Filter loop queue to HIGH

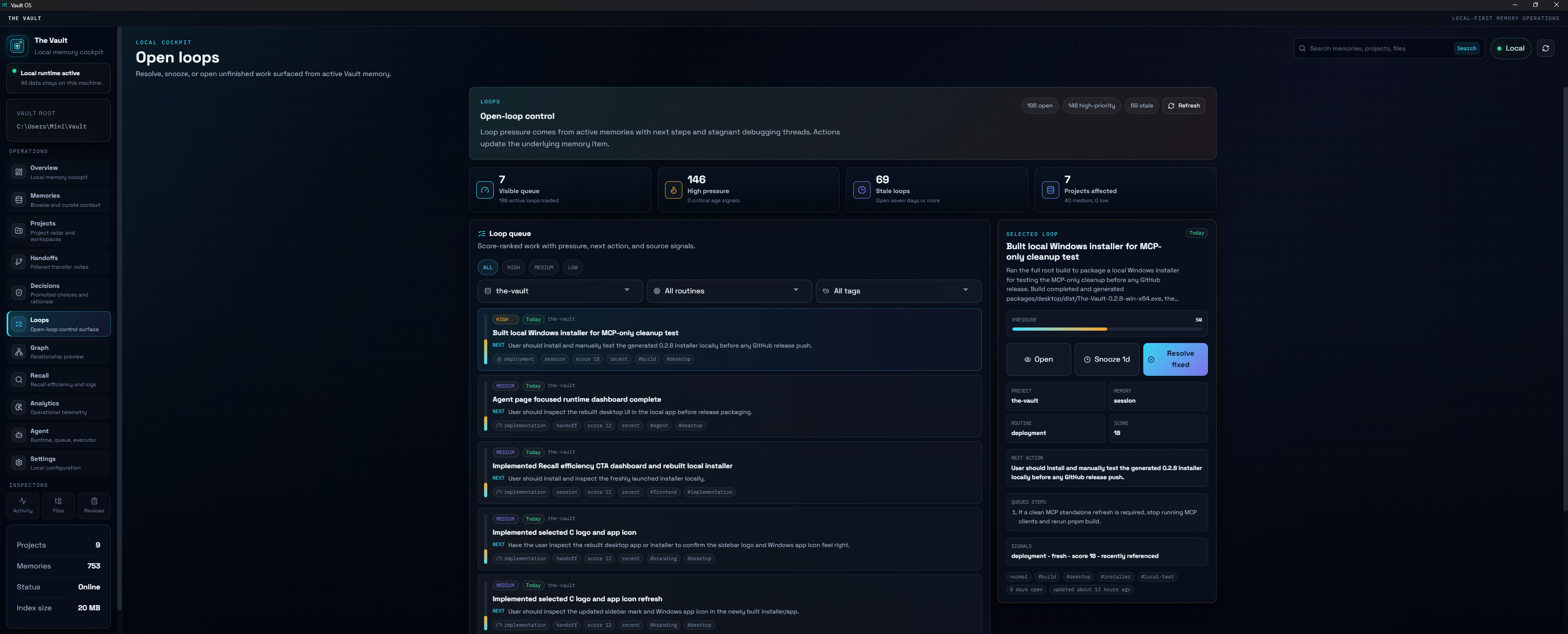tap(514, 267)
